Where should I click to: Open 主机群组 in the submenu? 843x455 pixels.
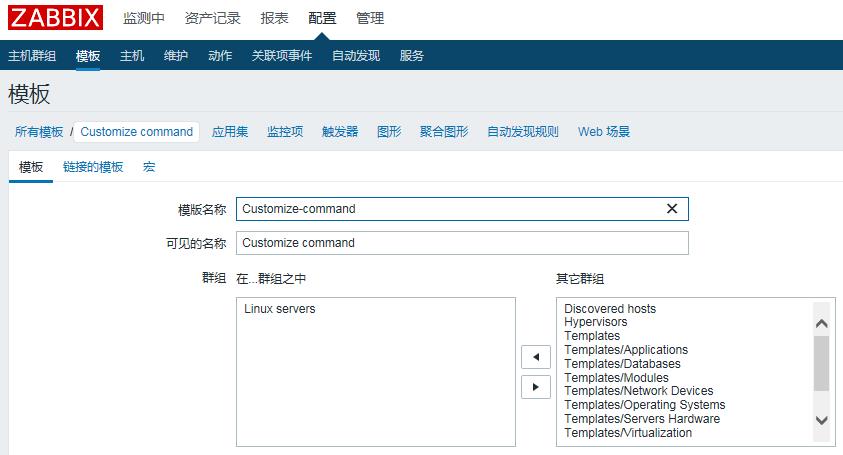tap(32, 55)
